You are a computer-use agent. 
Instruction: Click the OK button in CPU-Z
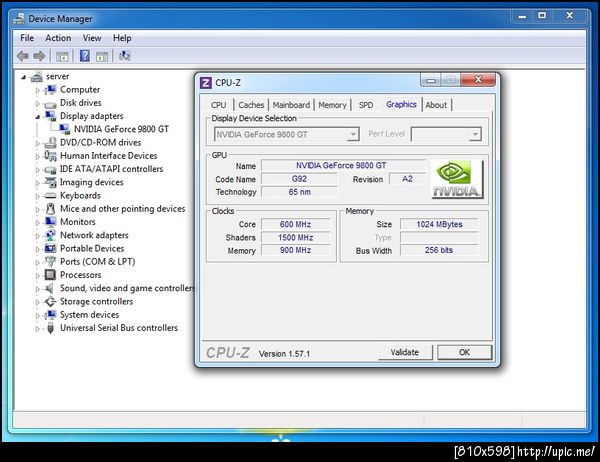[x=464, y=353]
